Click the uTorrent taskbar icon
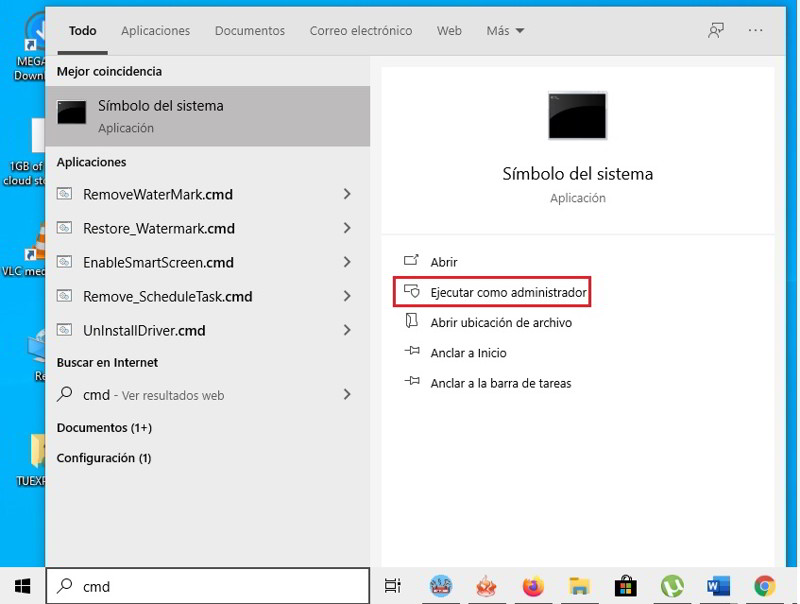The image size is (800, 604). (672, 586)
